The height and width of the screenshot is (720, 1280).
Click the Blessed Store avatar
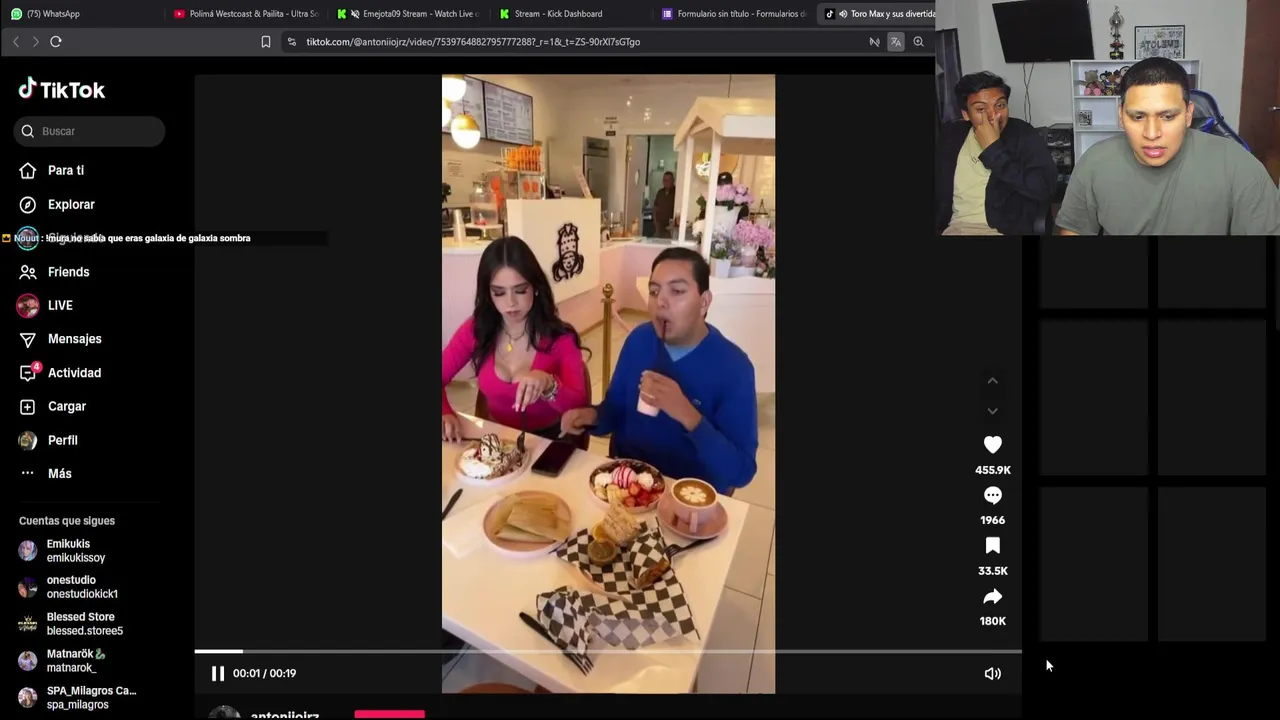(28, 624)
